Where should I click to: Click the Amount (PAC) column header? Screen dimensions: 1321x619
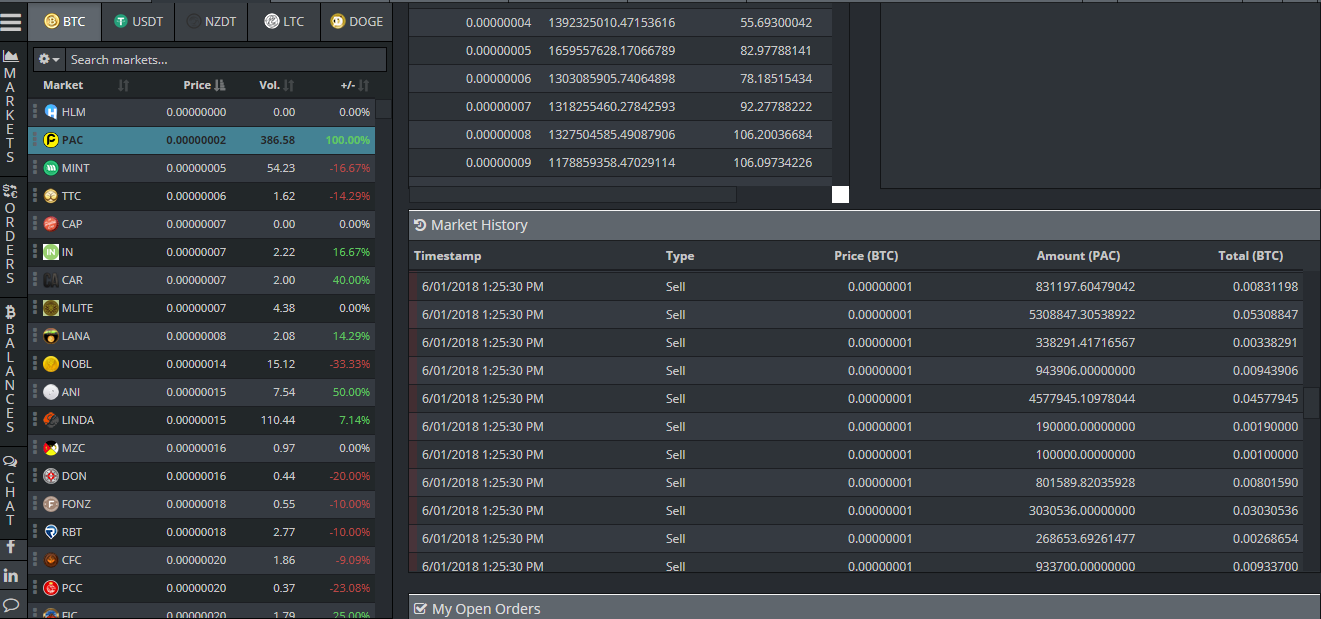[1078, 256]
